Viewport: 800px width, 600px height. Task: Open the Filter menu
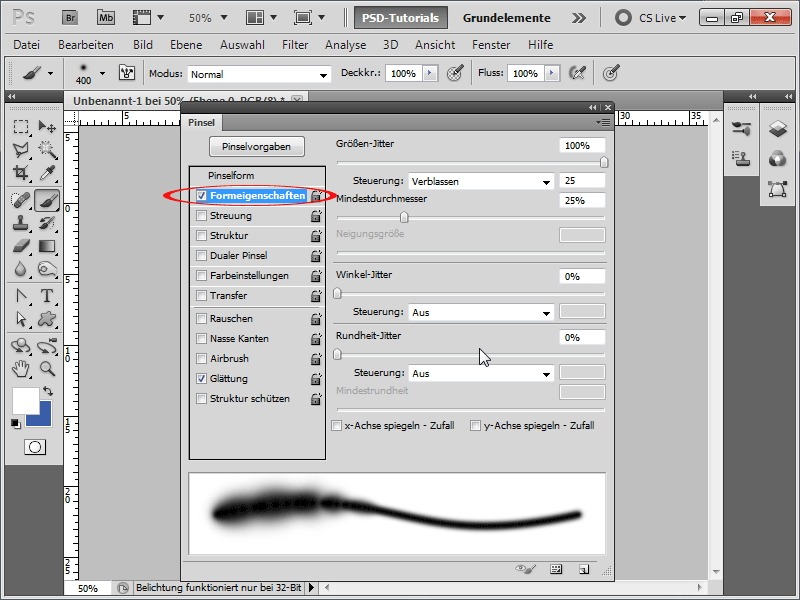click(x=295, y=45)
